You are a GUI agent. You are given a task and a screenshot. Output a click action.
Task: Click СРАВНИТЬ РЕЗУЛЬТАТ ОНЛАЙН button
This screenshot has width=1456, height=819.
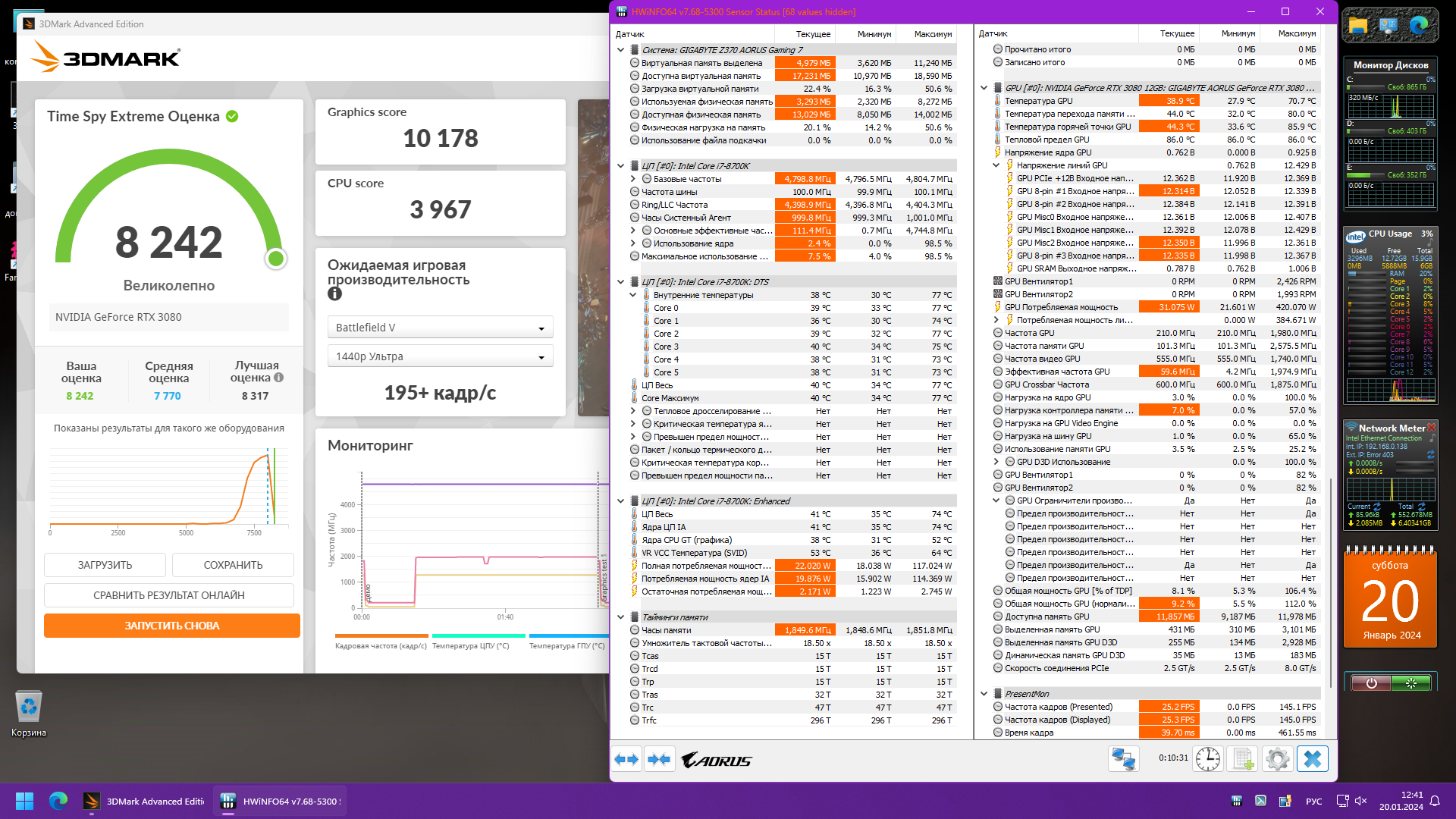coord(168,595)
